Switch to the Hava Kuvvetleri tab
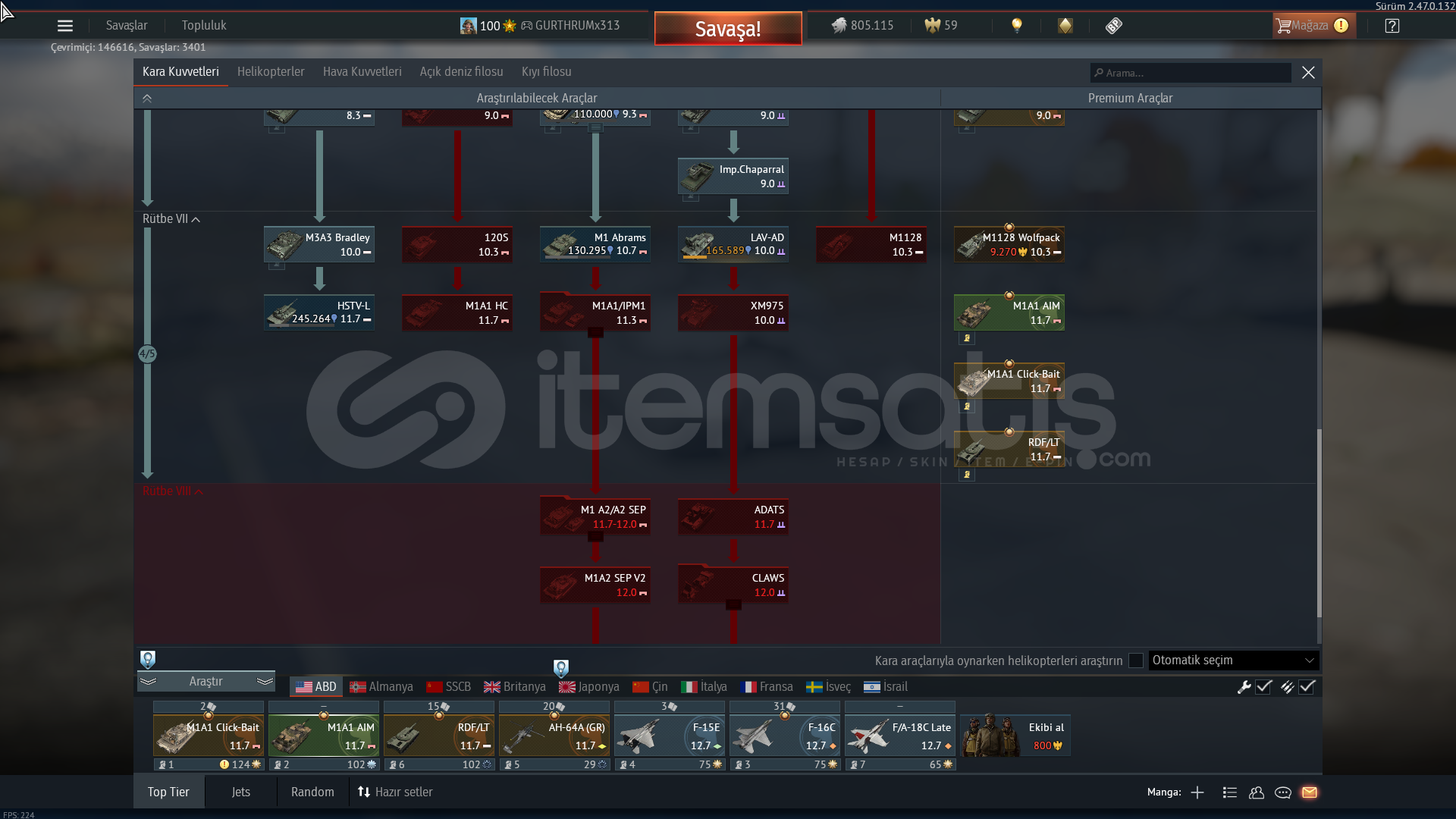 click(362, 72)
